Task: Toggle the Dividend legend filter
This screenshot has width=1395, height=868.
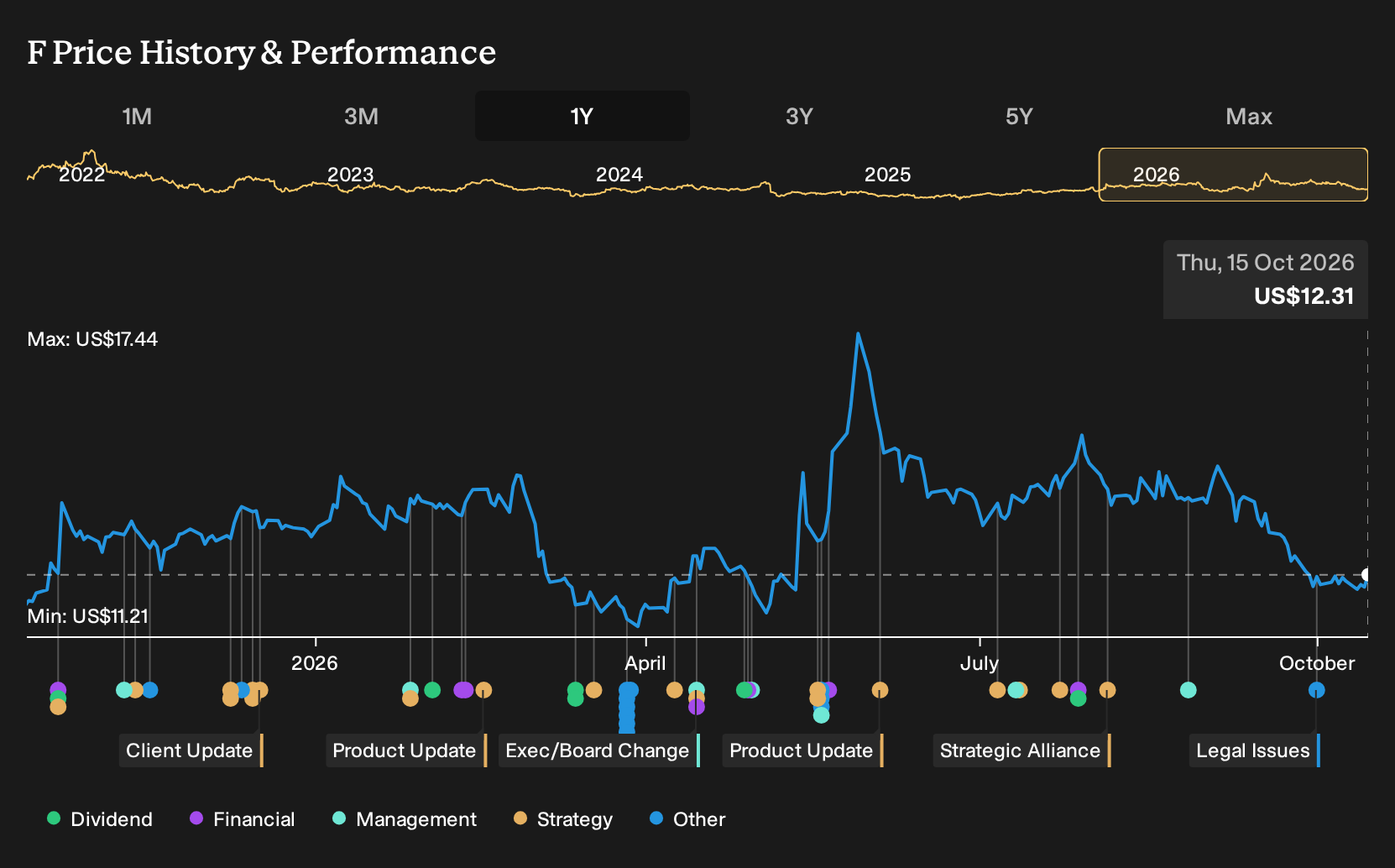Action: click(x=100, y=819)
